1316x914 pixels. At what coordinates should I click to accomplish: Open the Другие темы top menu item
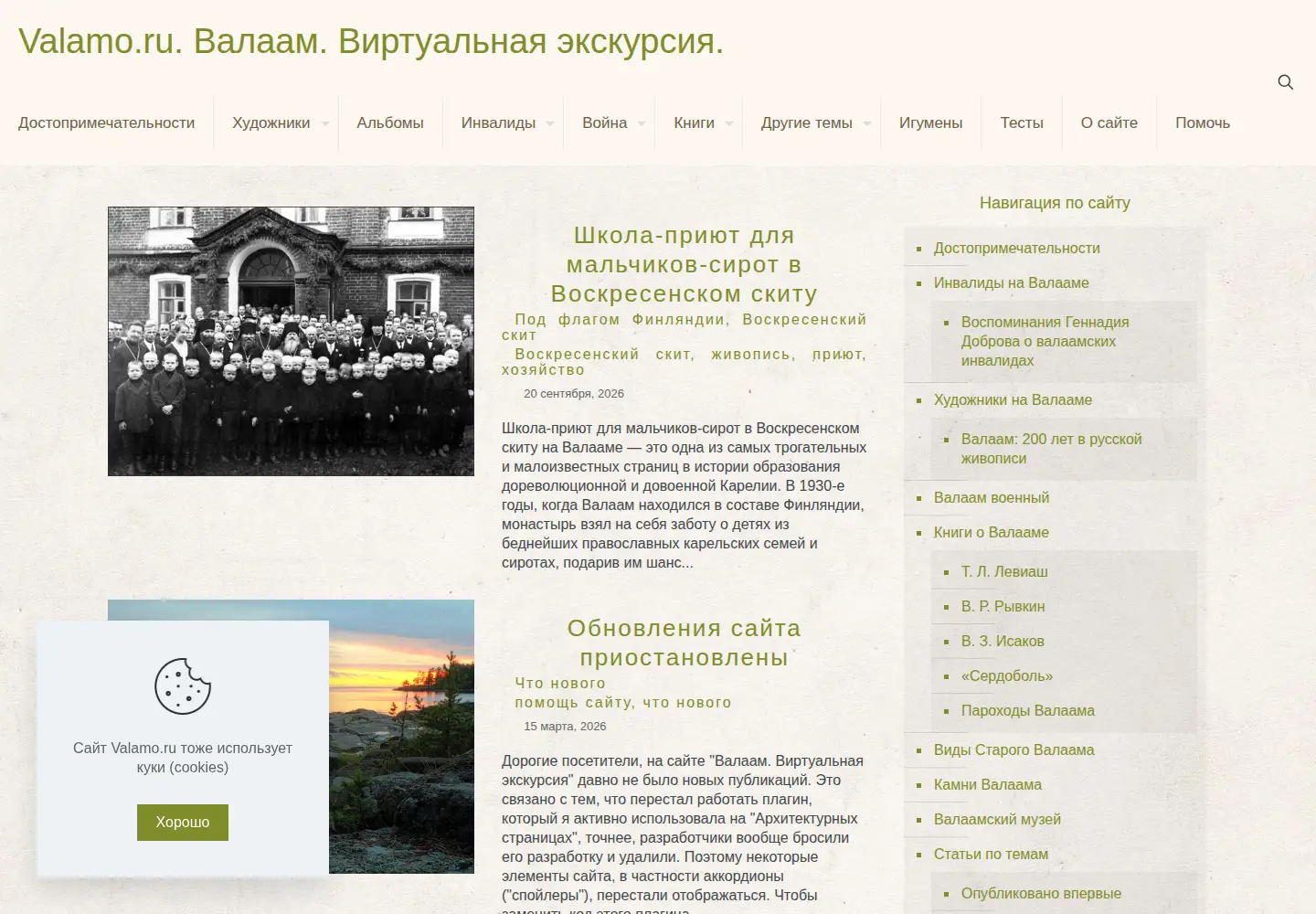pyautogui.click(x=807, y=122)
